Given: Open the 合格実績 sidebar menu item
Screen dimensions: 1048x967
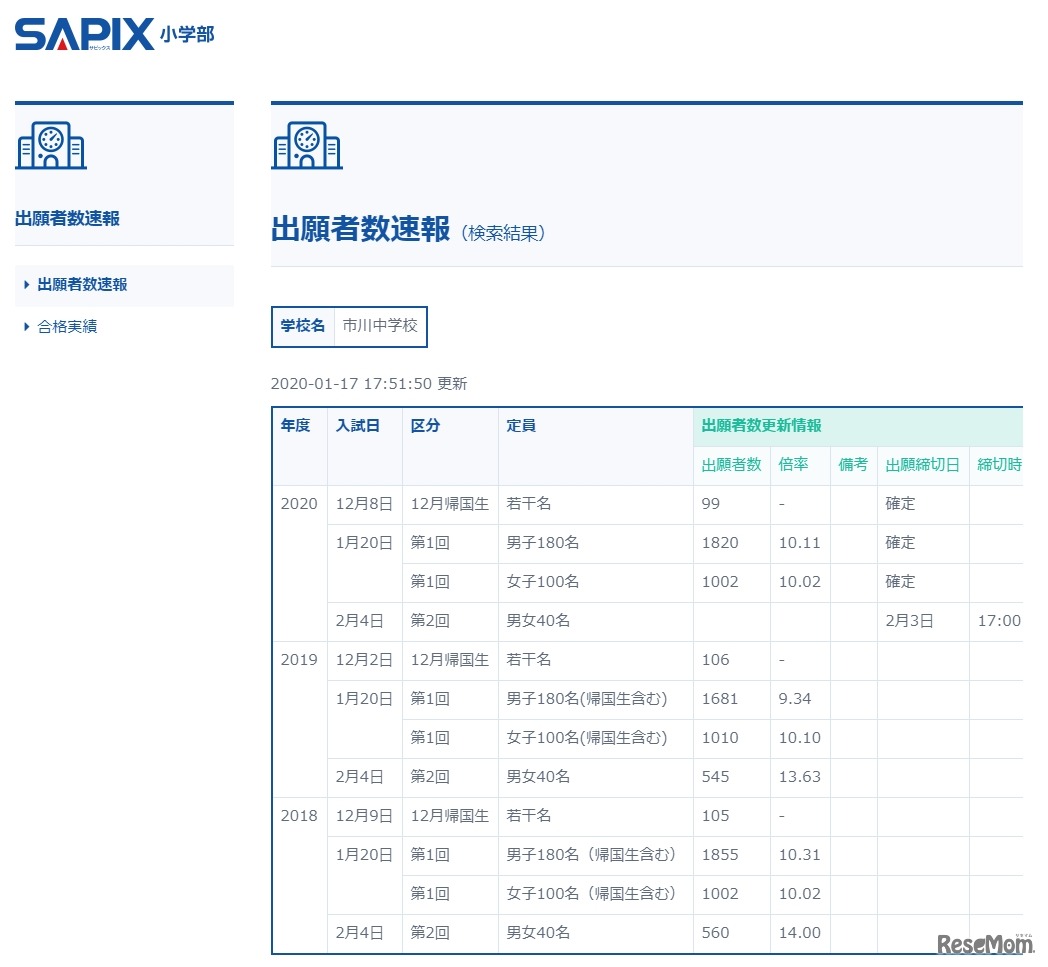Looking at the screenshot, I should 67,327.
